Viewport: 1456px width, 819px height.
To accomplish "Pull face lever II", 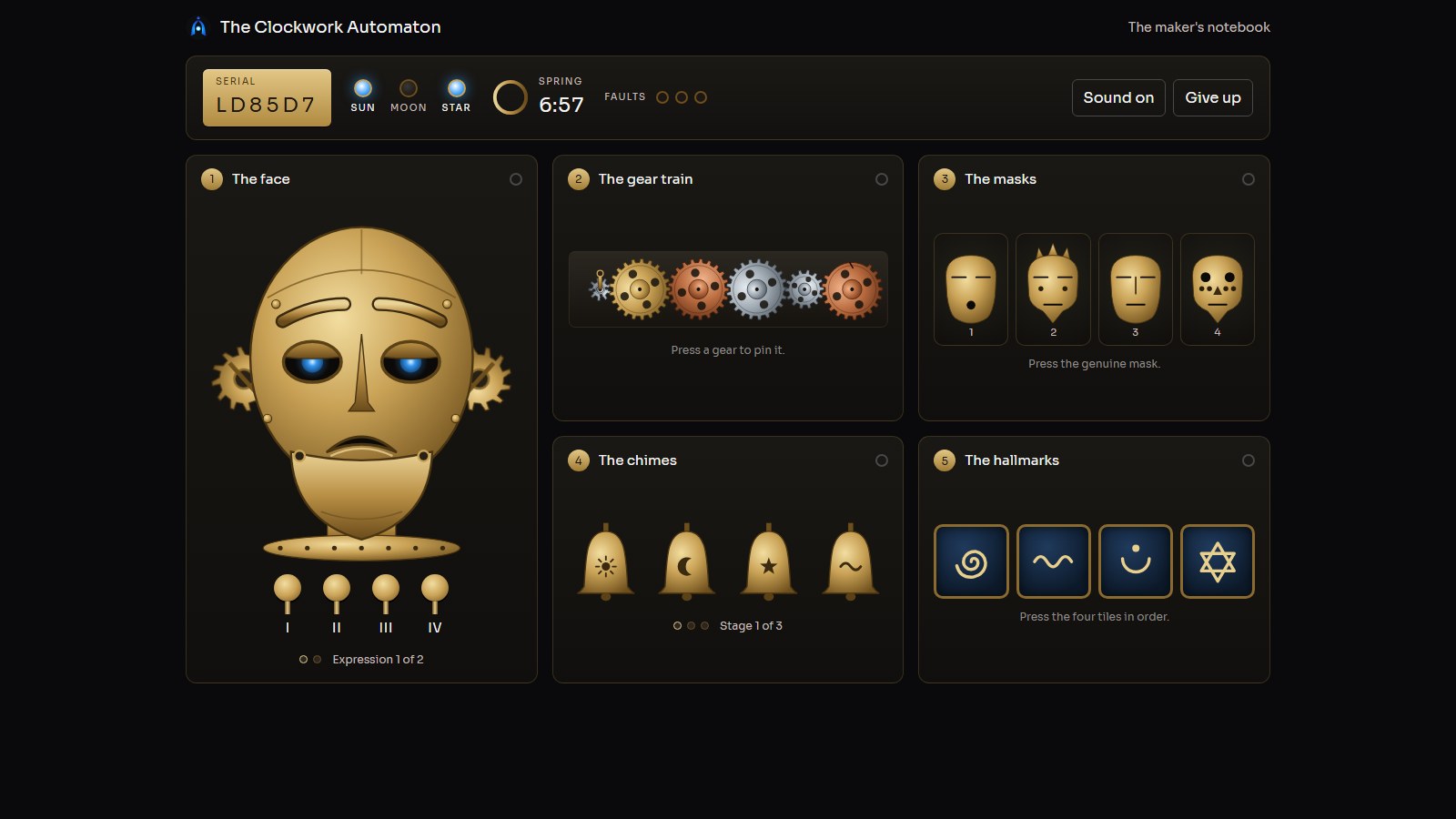I will click(337, 594).
